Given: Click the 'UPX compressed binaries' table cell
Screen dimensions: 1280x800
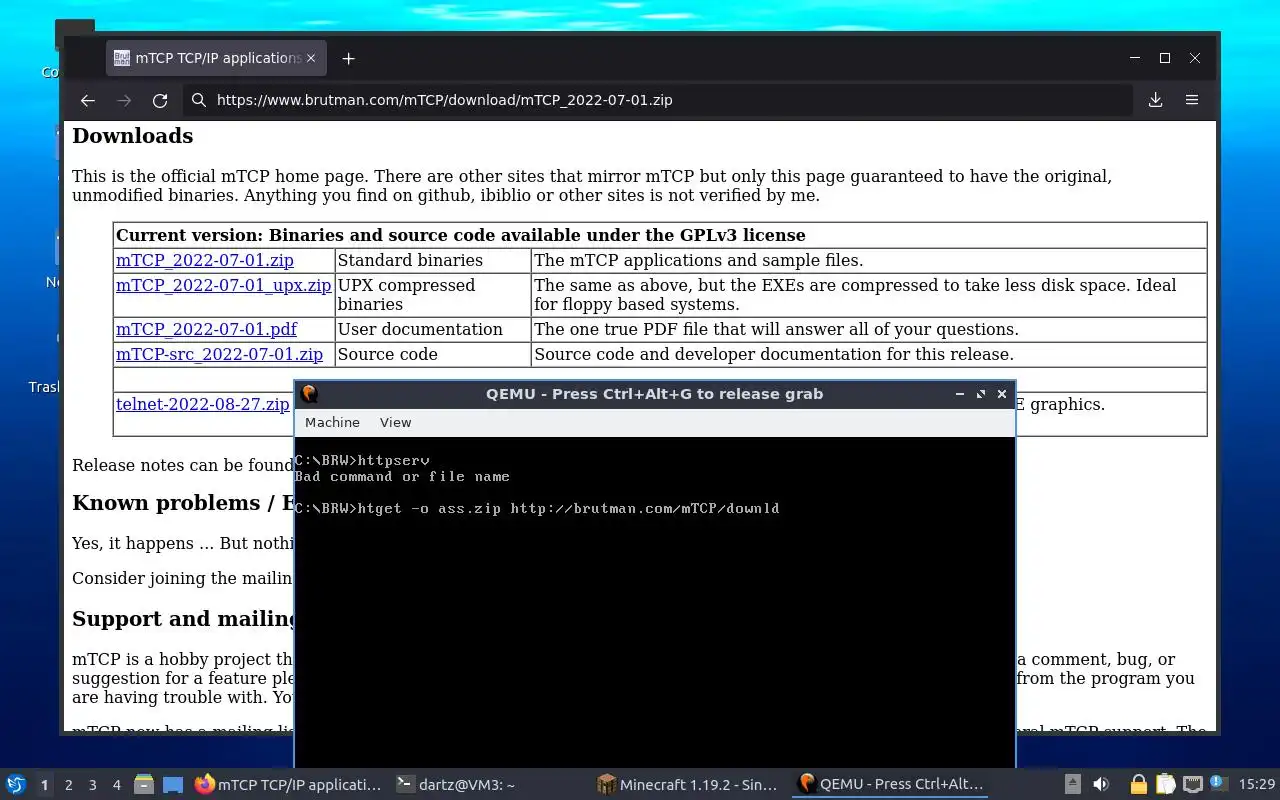Looking at the screenshot, I should [432, 295].
